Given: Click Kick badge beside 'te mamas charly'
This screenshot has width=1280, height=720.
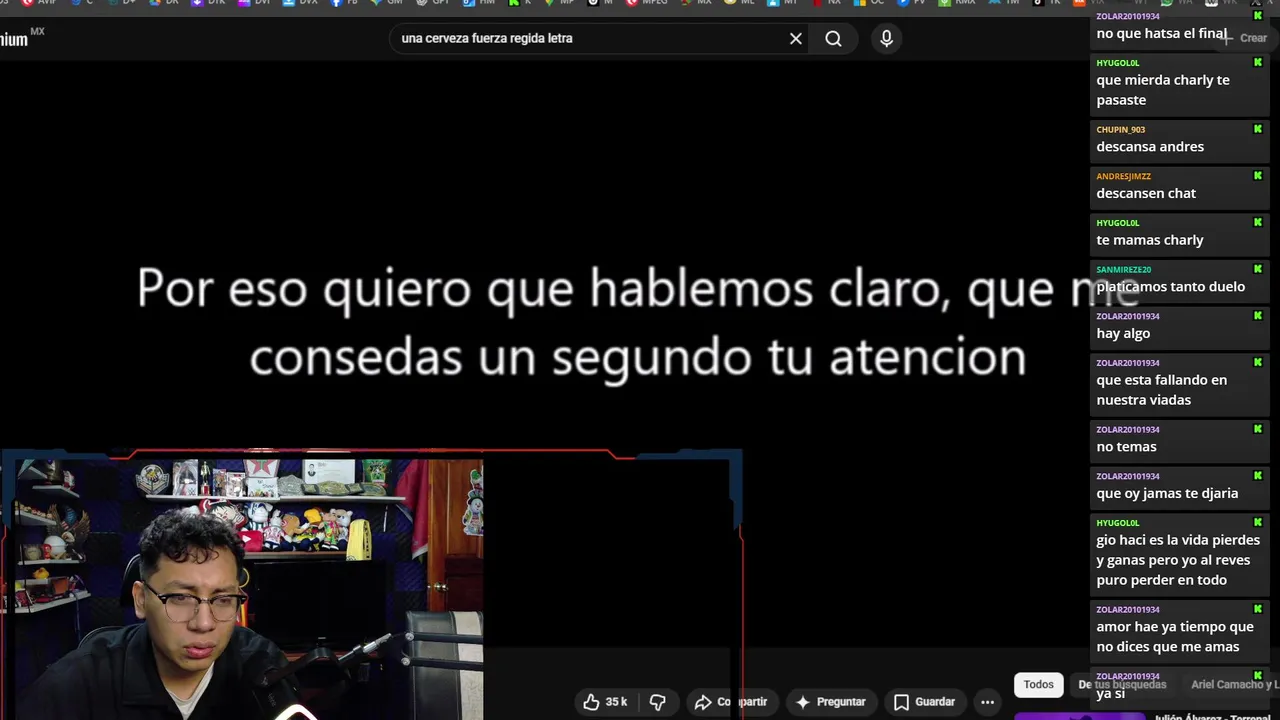Looking at the screenshot, I should (1258, 222).
